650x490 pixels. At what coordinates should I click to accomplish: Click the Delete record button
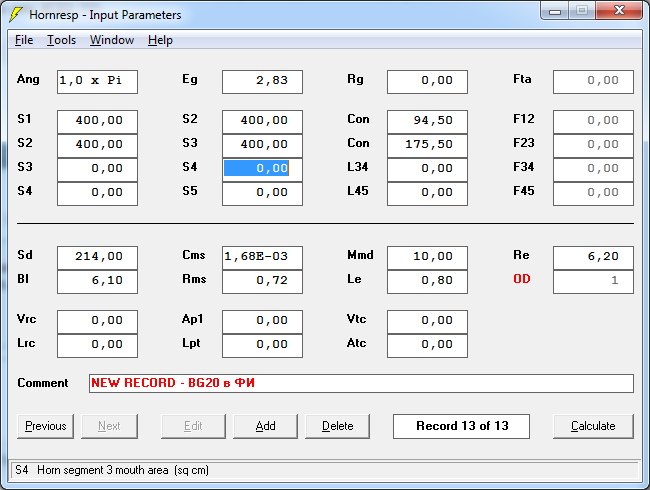pos(337,426)
